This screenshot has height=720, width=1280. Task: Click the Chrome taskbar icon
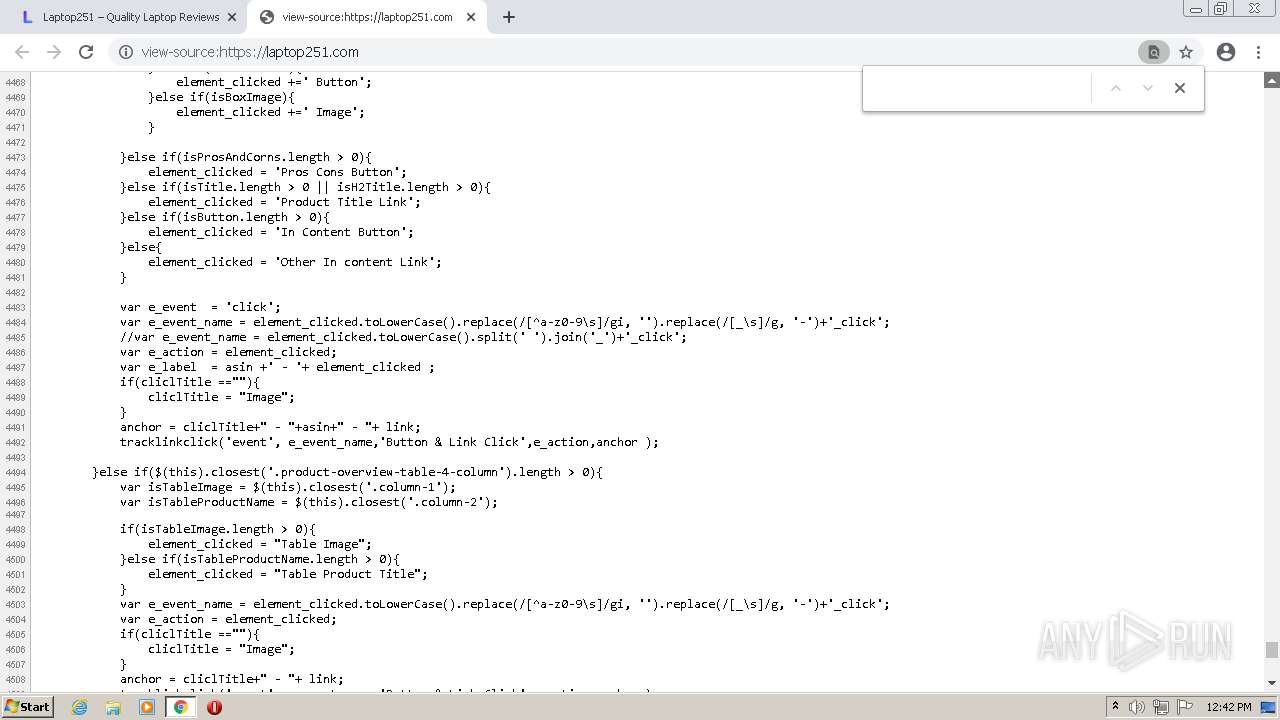180,707
